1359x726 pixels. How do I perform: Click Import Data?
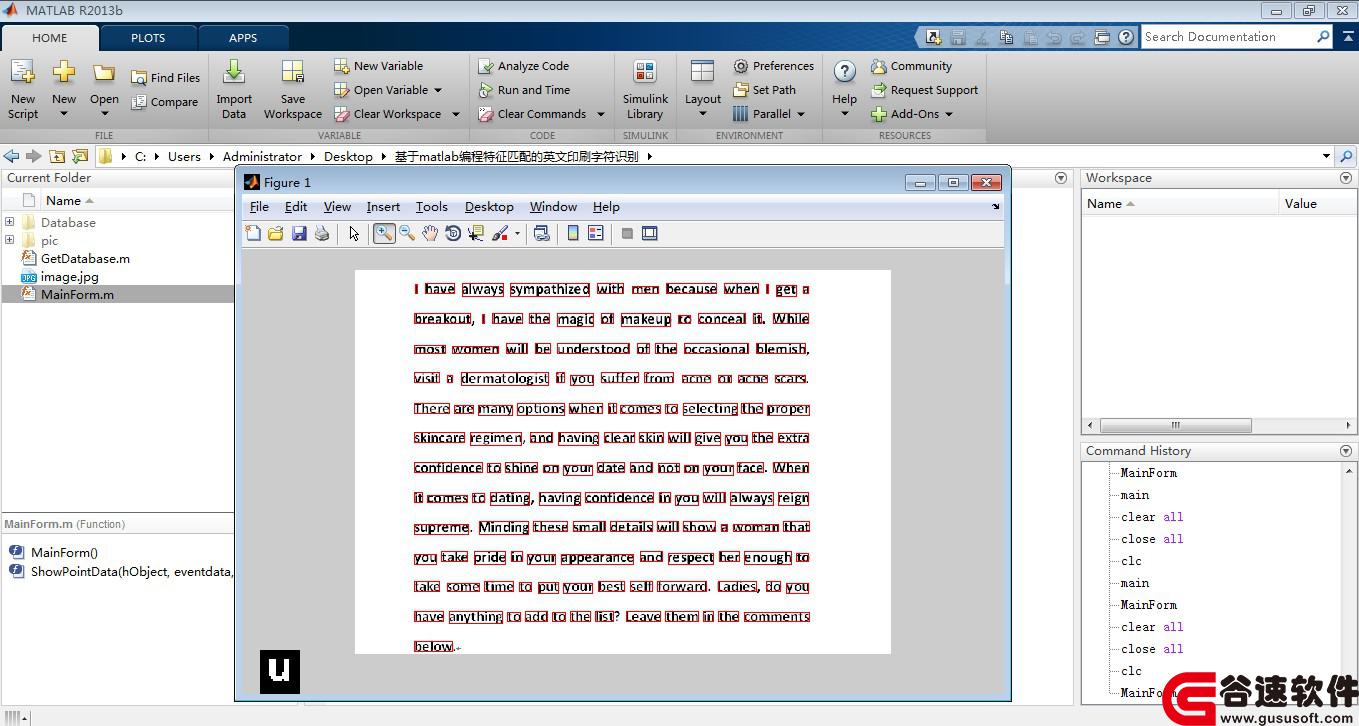(x=234, y=89)
